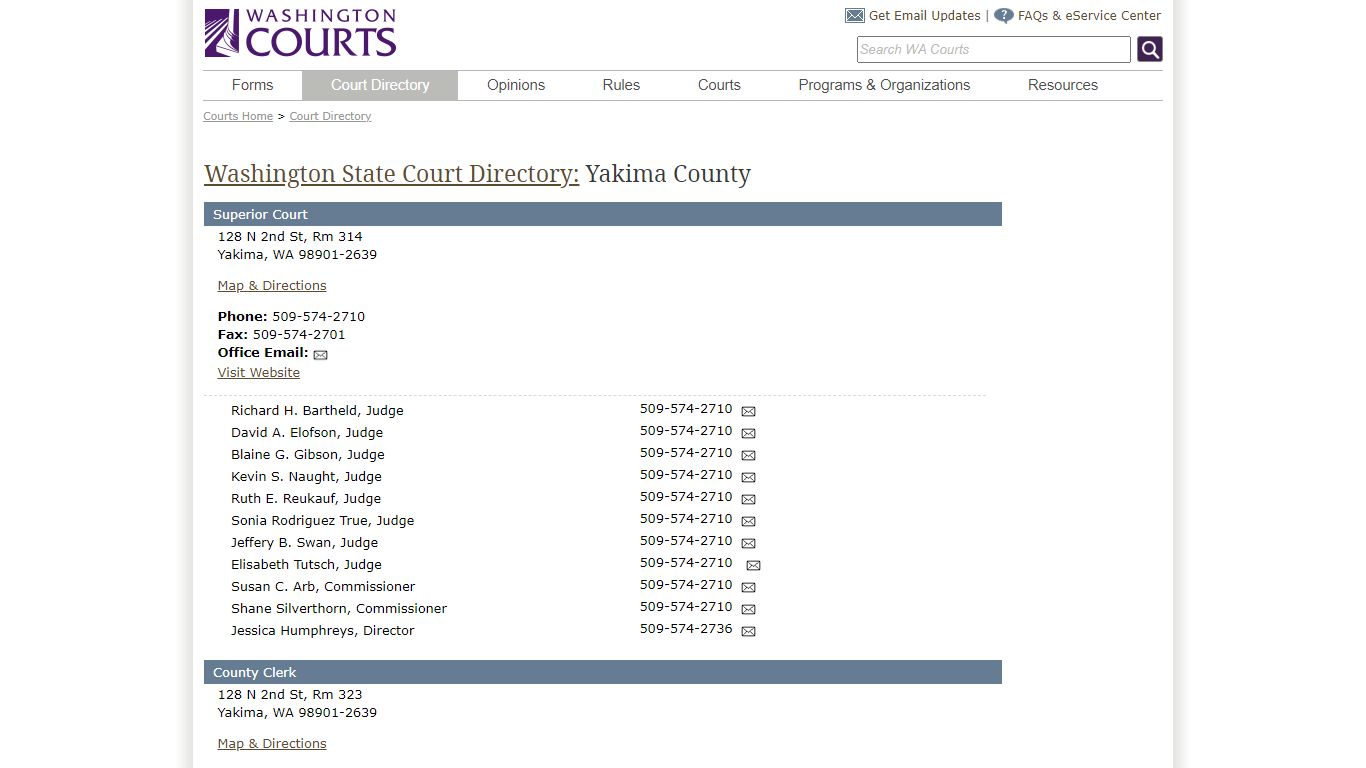This screenshot has width=1366, height=768.
Task: Select the County Clerk section header
Action: (603, 672)
